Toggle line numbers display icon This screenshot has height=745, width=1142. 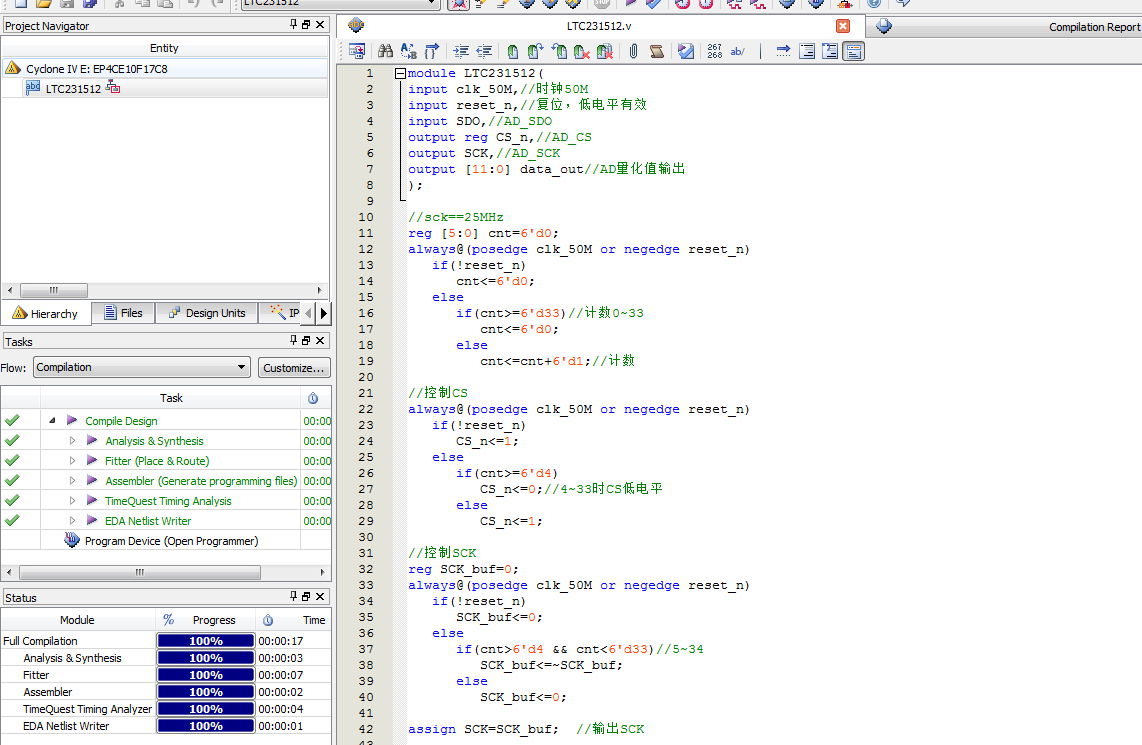(x=714, y=52)
